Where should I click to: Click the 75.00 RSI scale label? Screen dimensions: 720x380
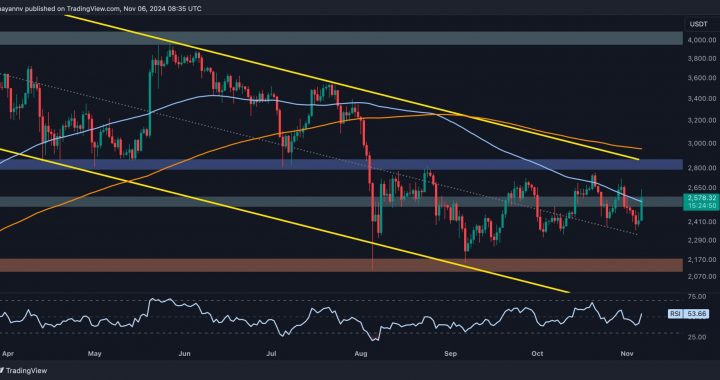click(x=698, y=296)
